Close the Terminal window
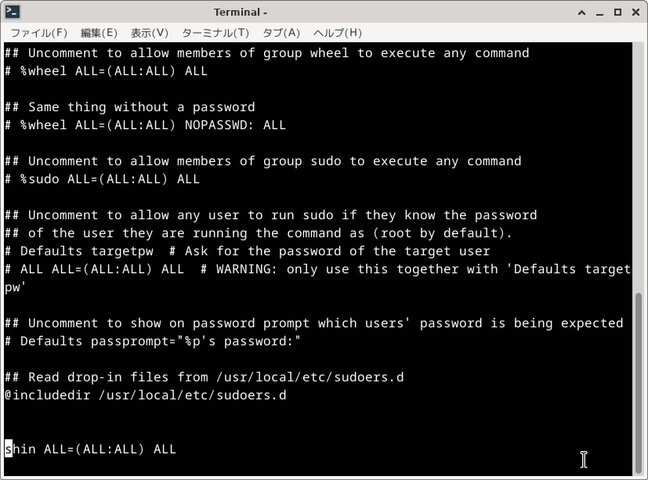The image size is (648, 480). point(634,12)
